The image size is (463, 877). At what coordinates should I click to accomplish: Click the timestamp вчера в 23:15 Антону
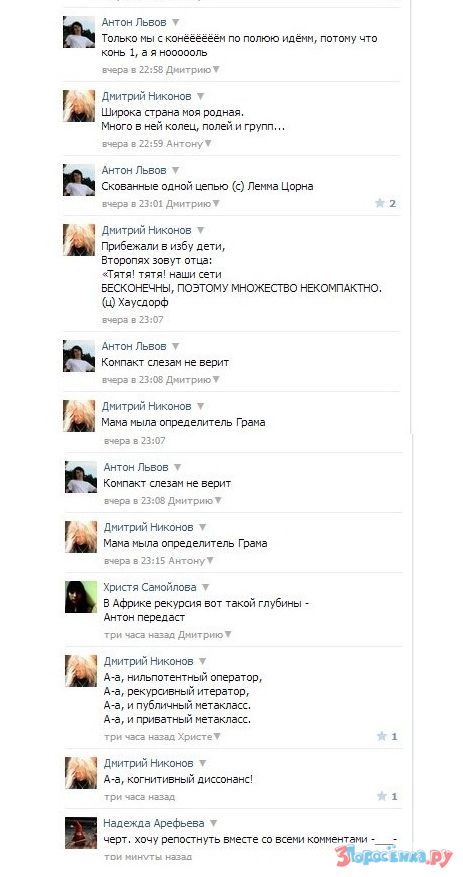pos(155,561)
